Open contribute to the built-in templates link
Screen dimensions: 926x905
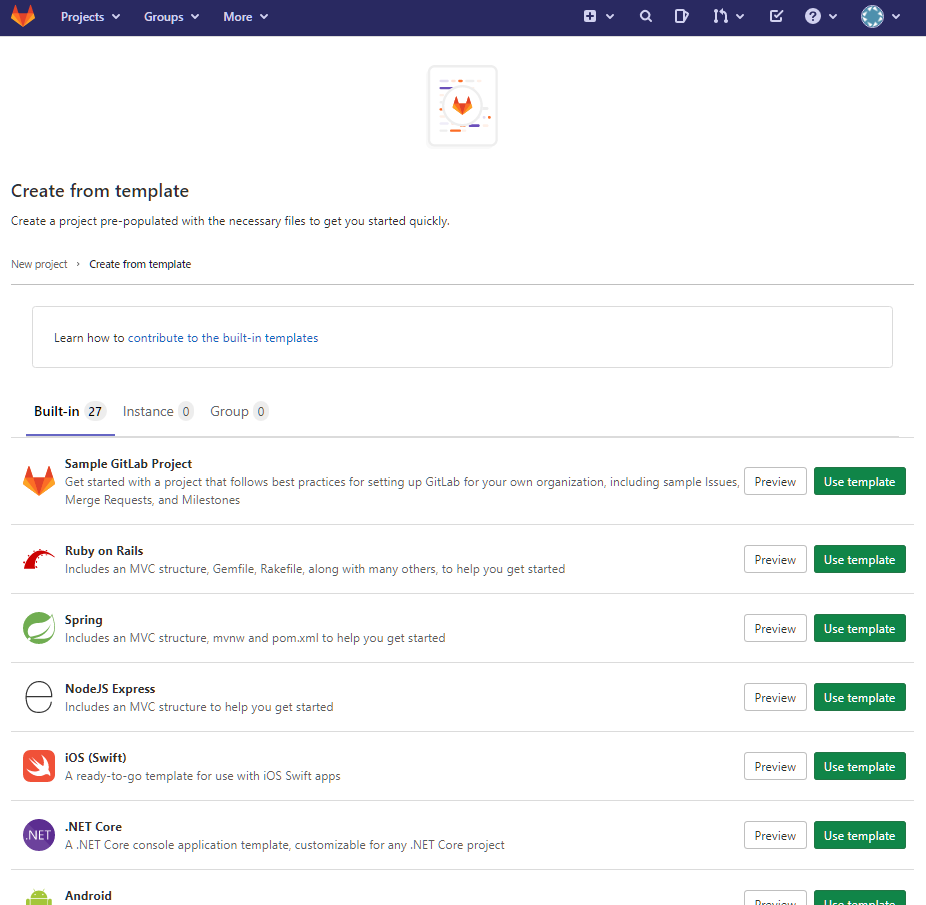(223, 338)
